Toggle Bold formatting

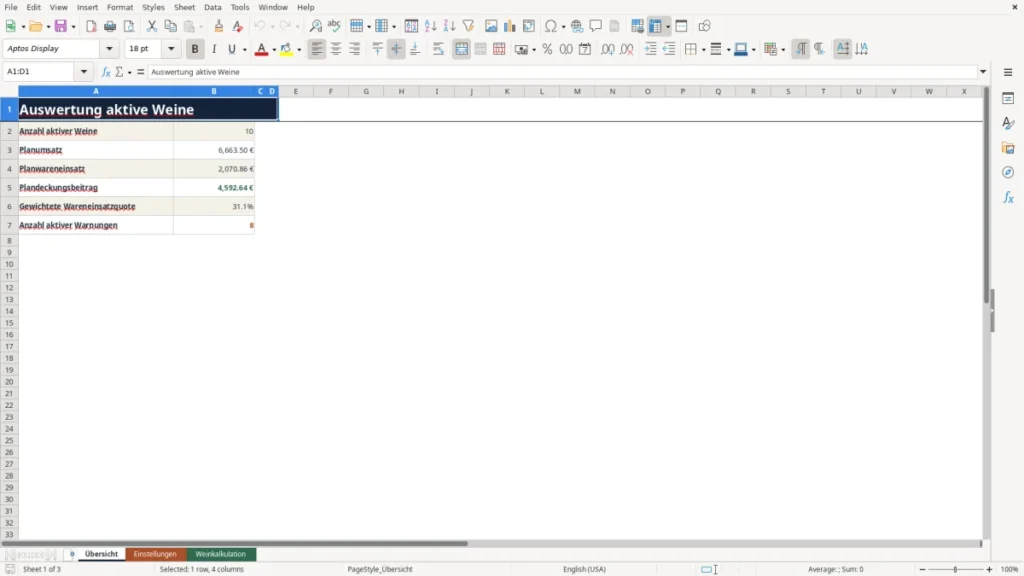pos(195,49)
